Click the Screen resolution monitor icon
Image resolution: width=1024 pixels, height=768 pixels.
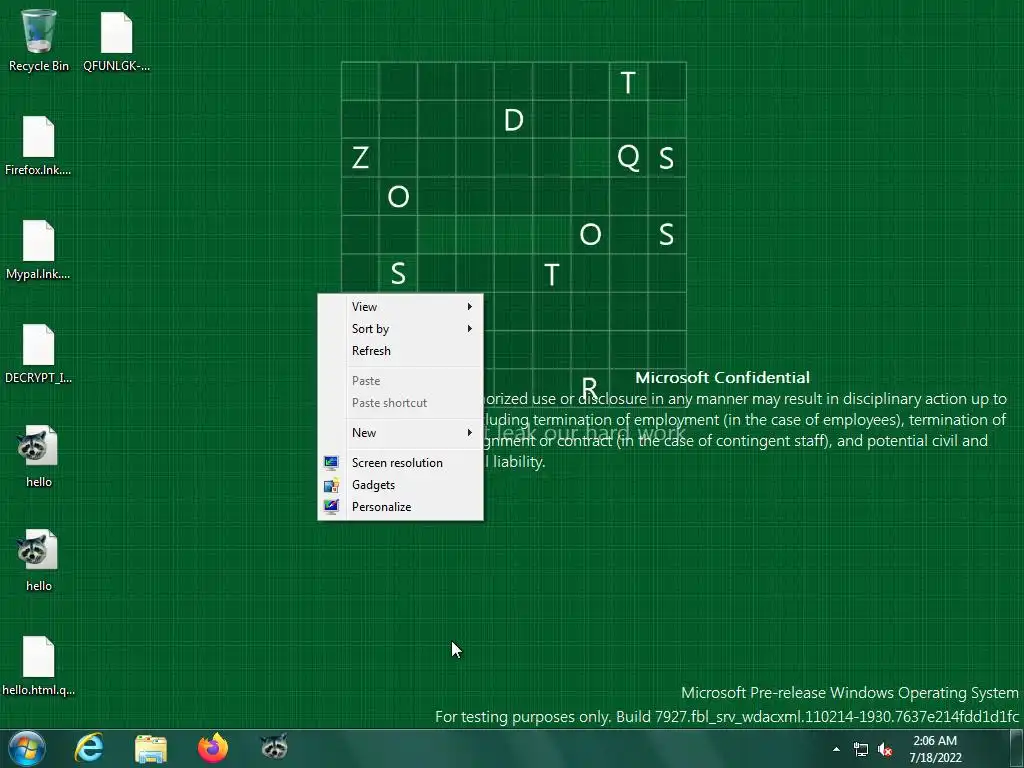click(331, 463)
